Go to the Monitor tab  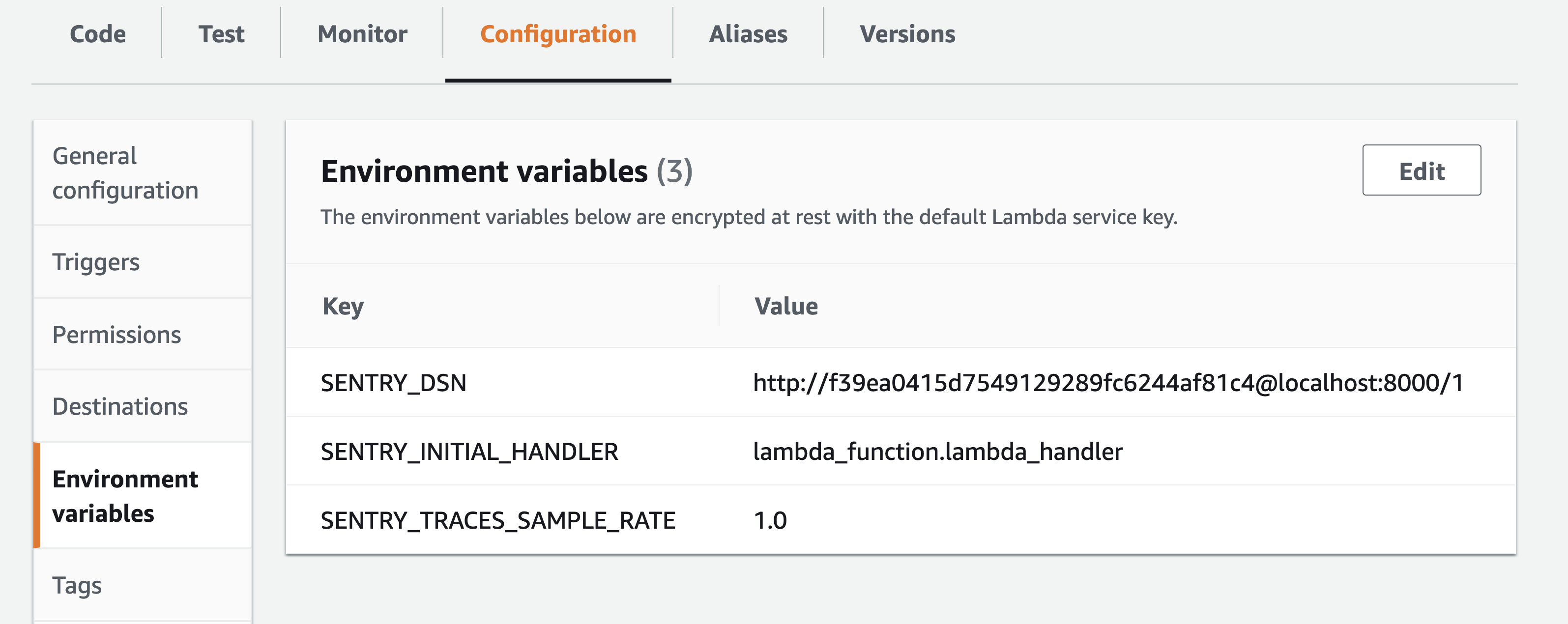click(362, 34)
